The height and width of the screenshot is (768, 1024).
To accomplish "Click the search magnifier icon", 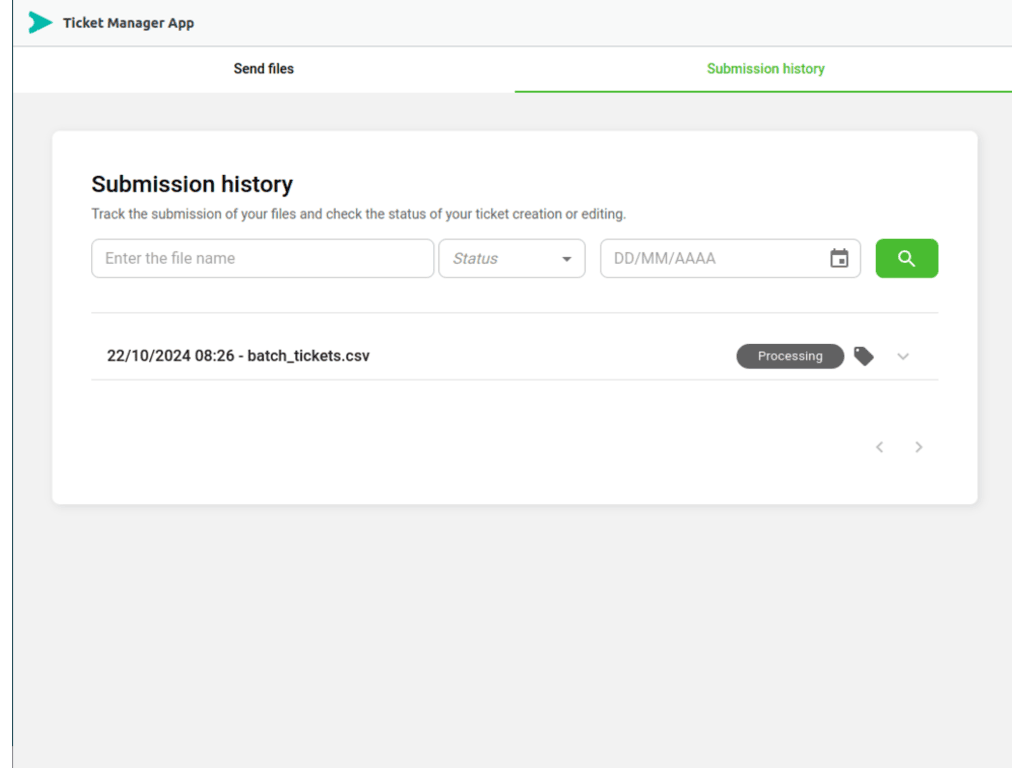I will point(906,258).
